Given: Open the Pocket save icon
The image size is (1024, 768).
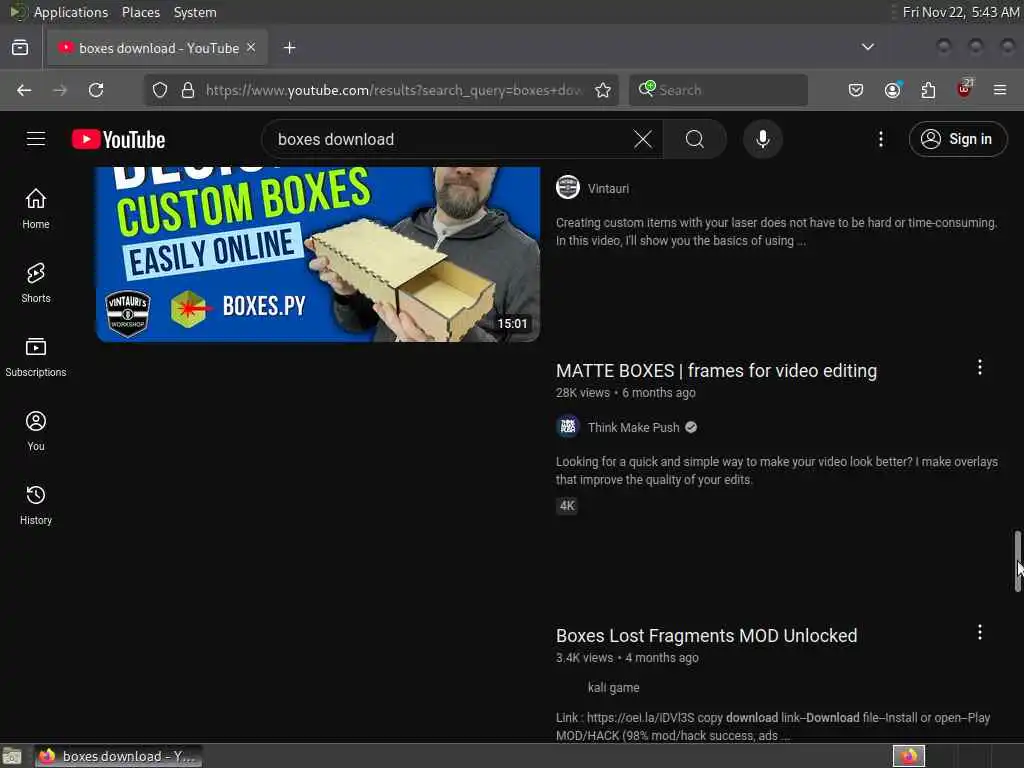Looking at the screenshot, I should click(856, 90).
